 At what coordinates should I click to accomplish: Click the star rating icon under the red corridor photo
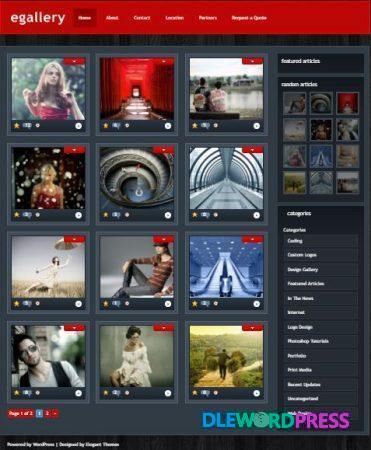pyautogui.click(x=106, y=126)
